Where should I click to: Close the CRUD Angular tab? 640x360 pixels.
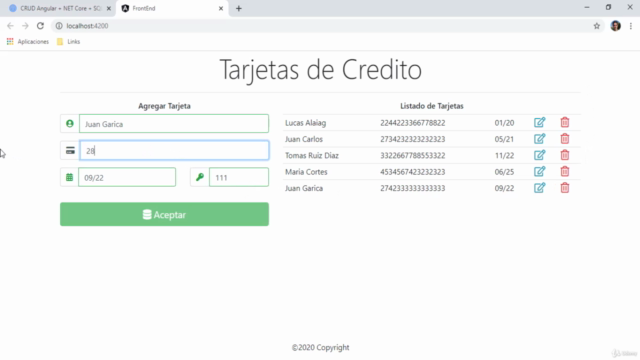click(x=109, y=8)
